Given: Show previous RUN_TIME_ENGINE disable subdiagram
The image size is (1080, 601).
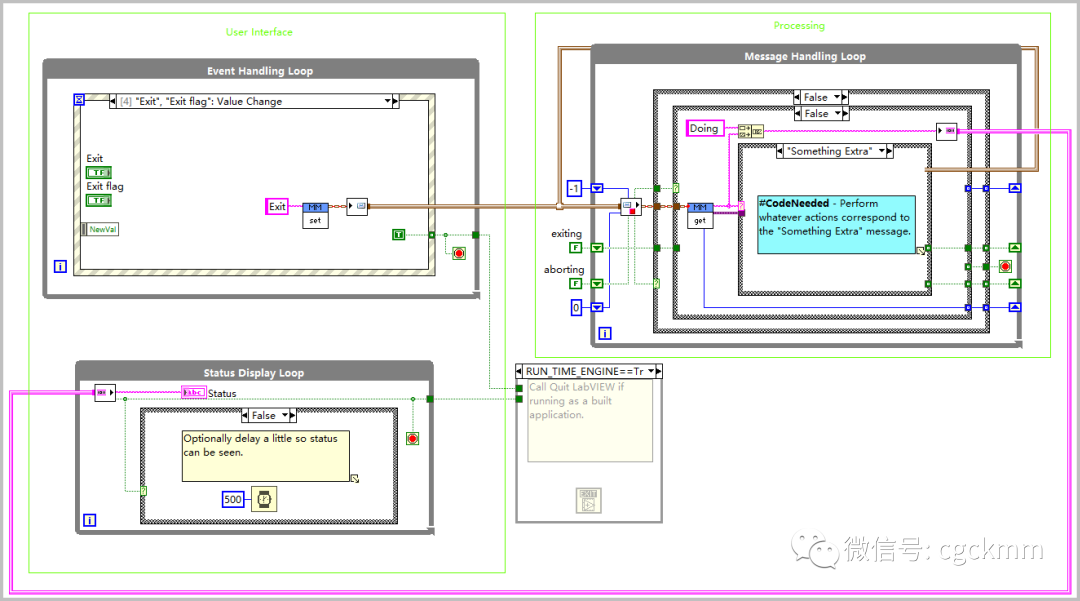Looking at the screenshot, I should (519, 371).
